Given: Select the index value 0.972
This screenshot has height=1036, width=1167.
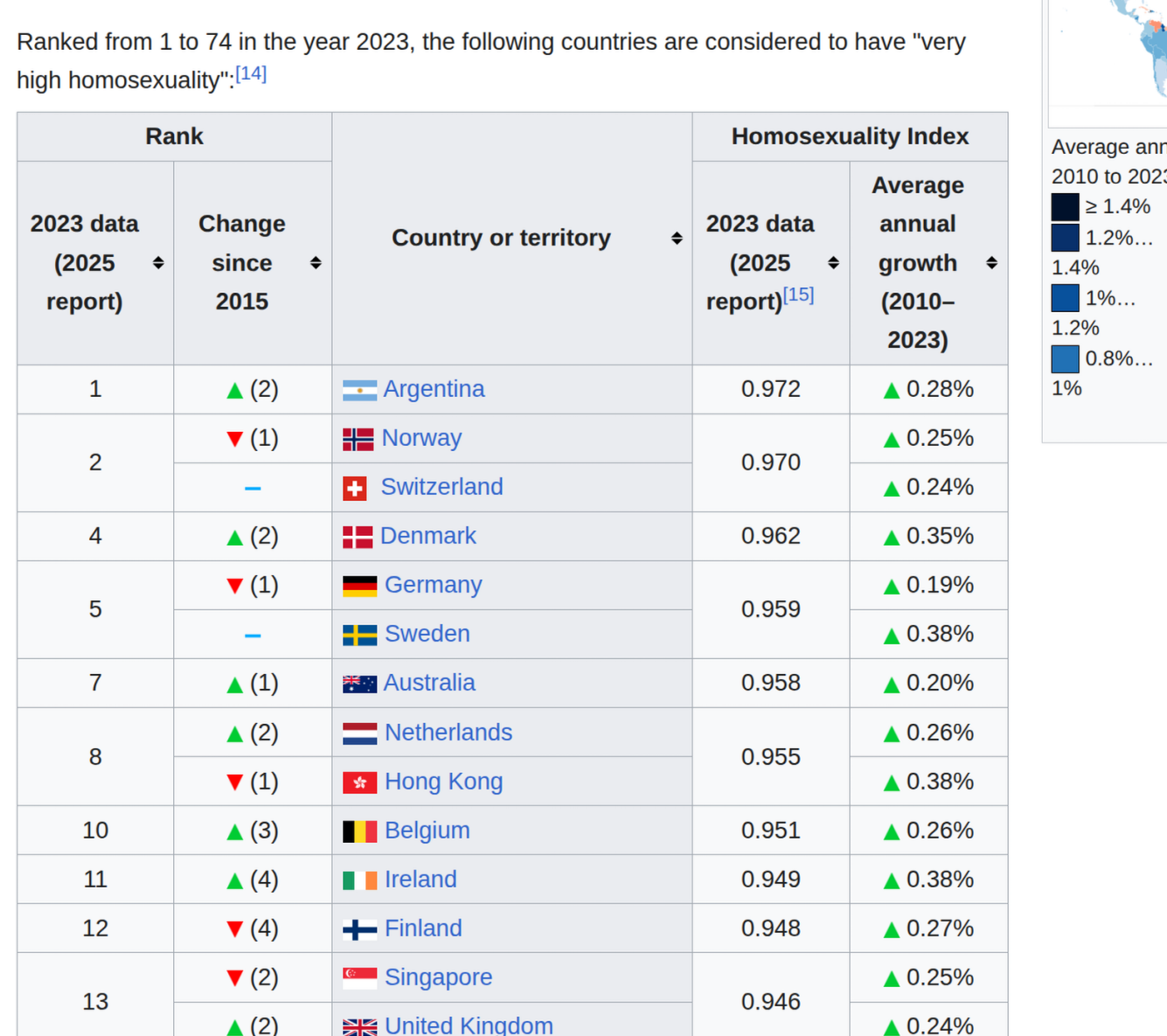Looking at the screenshot, I should pyautogui.click(x=770, y=389).
